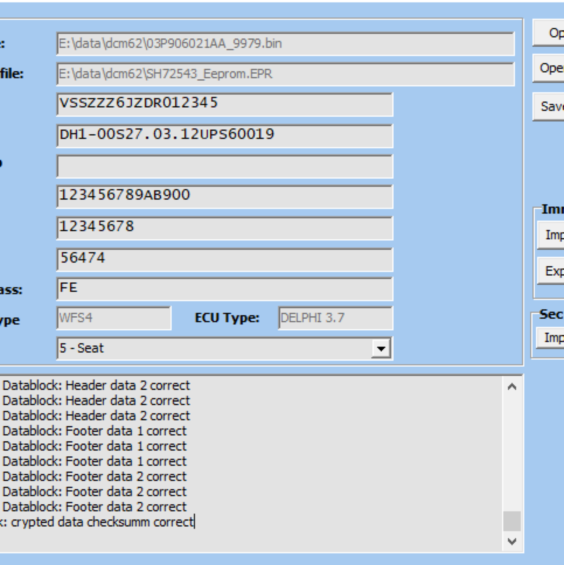Viewport: 564px width, 565px height.
Task: Click the 56474 field
Action: click(x=225, y=259)
